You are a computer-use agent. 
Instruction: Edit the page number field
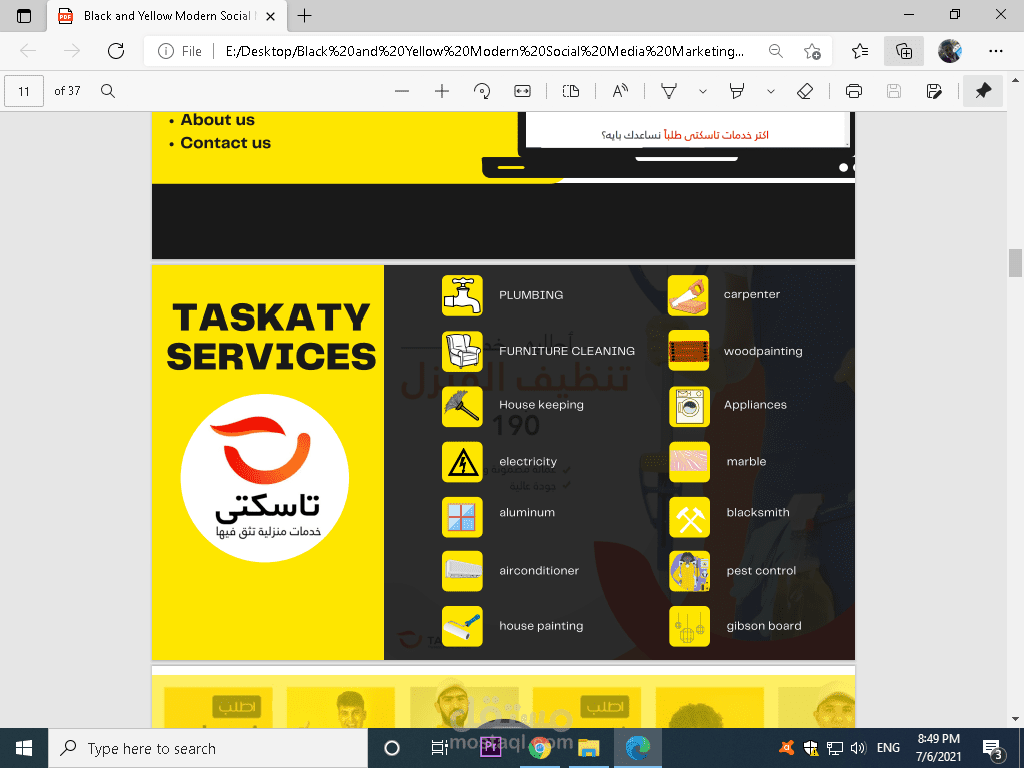tap(24, 91)
